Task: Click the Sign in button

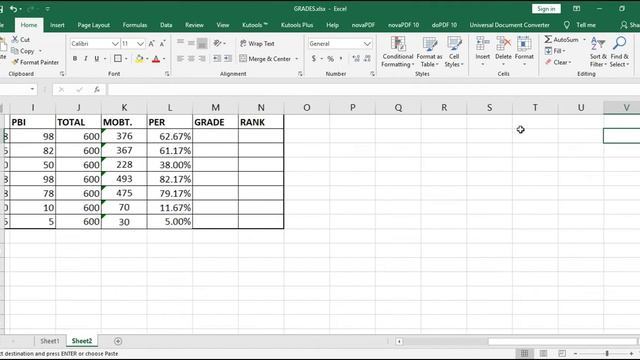Action: (x=546, y=9)
